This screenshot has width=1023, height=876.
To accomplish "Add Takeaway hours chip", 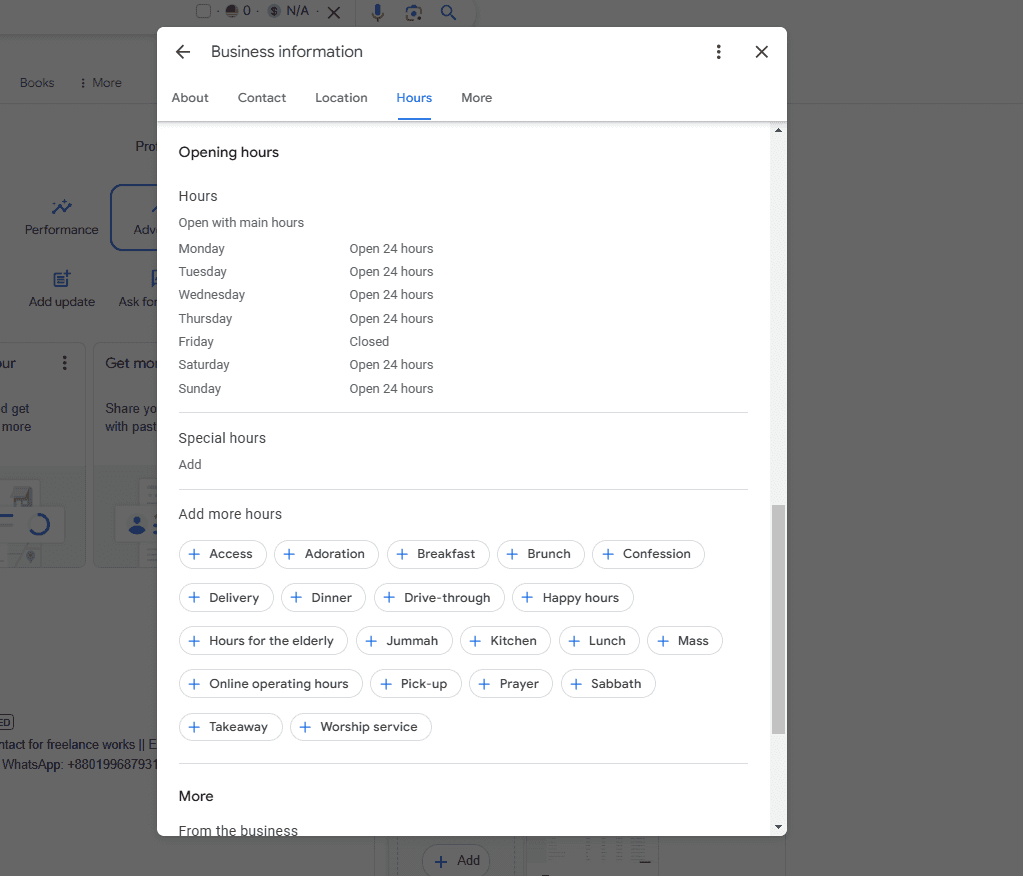I will 230,727.
